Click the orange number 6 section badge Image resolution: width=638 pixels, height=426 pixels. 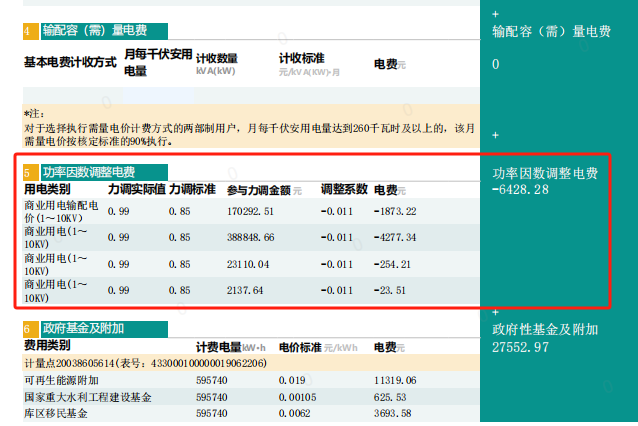[28, 329]
